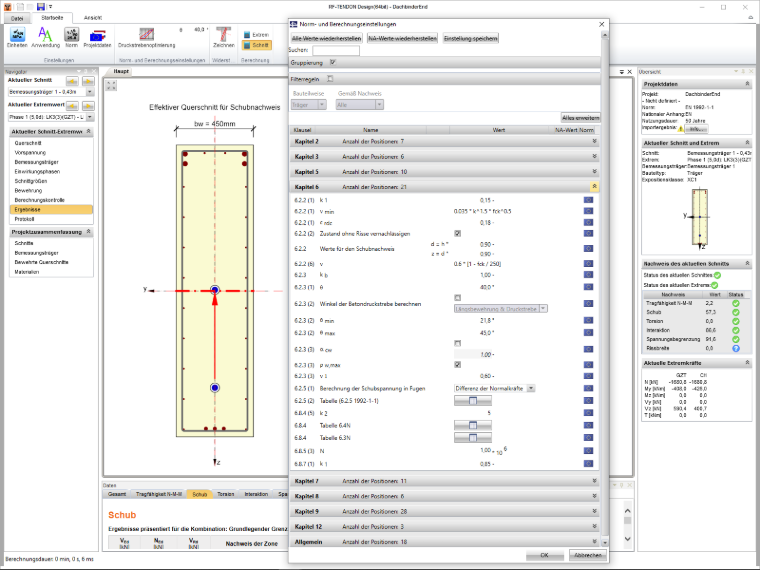This screenshot has width=760, height=570.
Task: Click the Schub green check status icon
Action: click(736, 312)
